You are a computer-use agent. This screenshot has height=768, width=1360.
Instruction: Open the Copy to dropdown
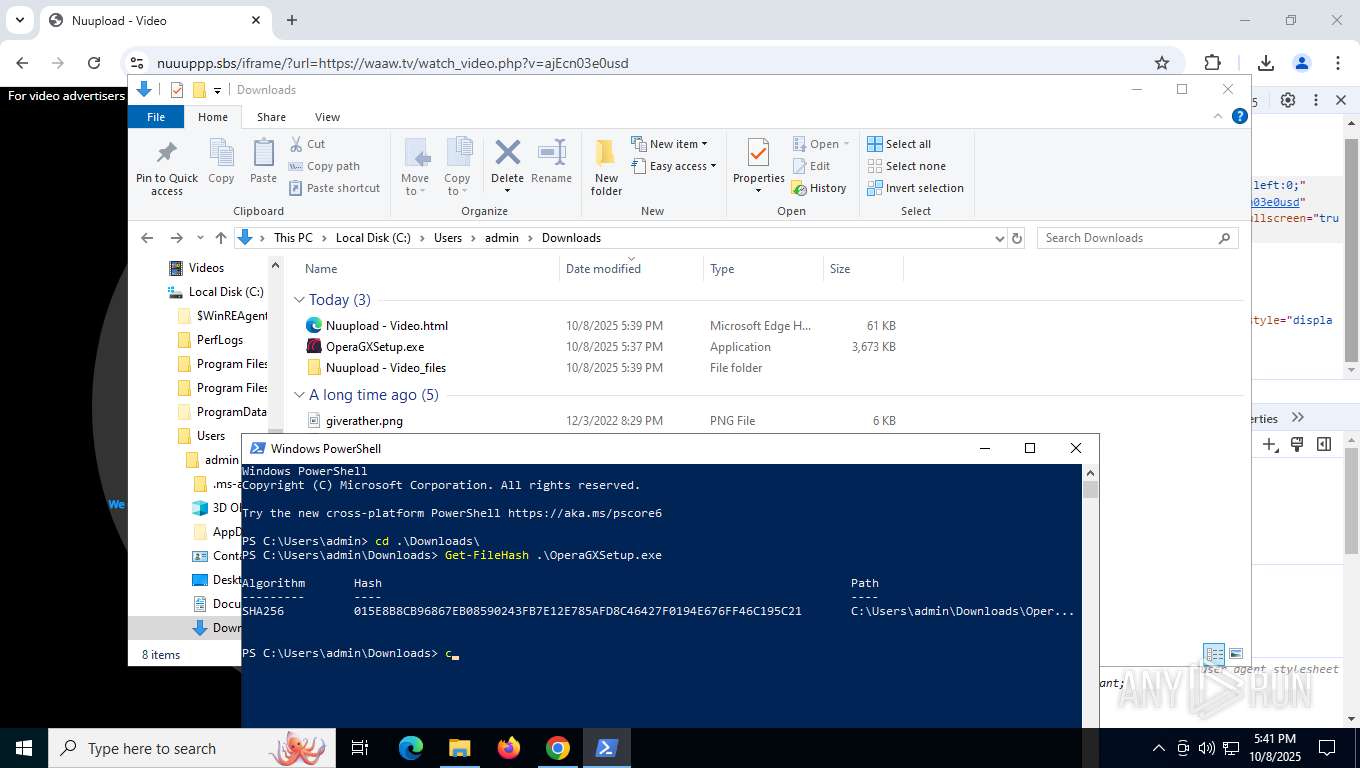click(x=457, y=167)
